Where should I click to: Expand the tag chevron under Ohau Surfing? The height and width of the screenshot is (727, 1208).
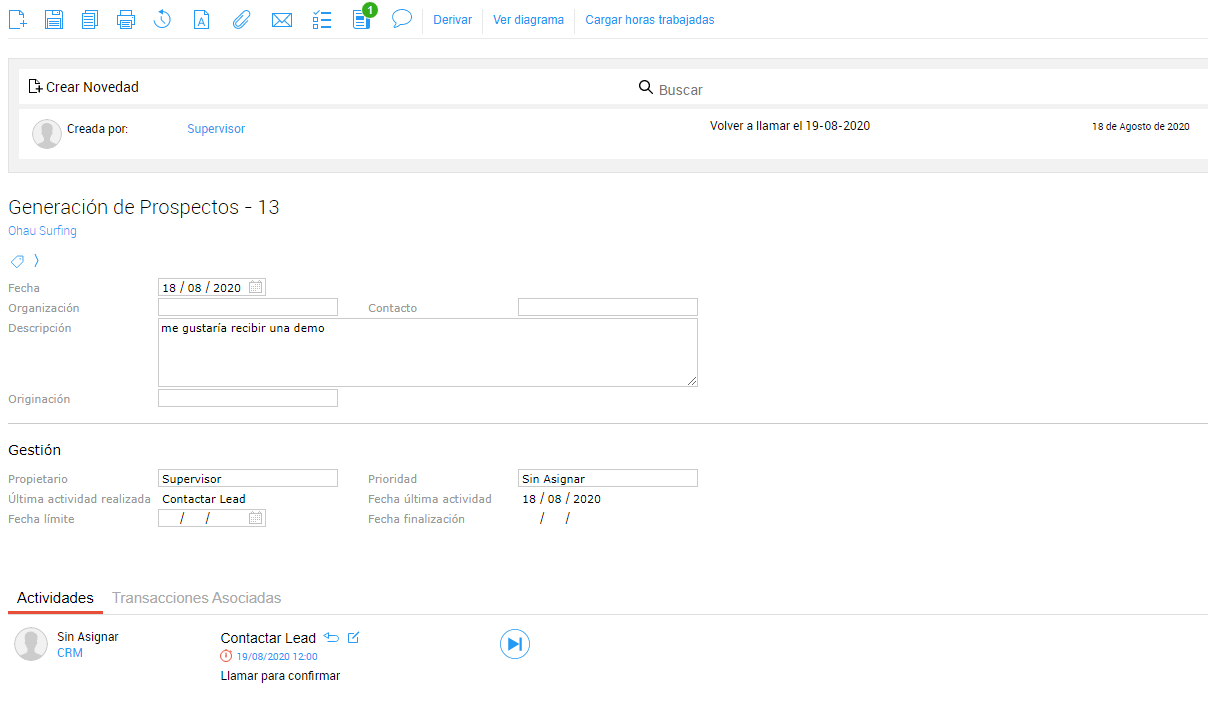point(37,261)
